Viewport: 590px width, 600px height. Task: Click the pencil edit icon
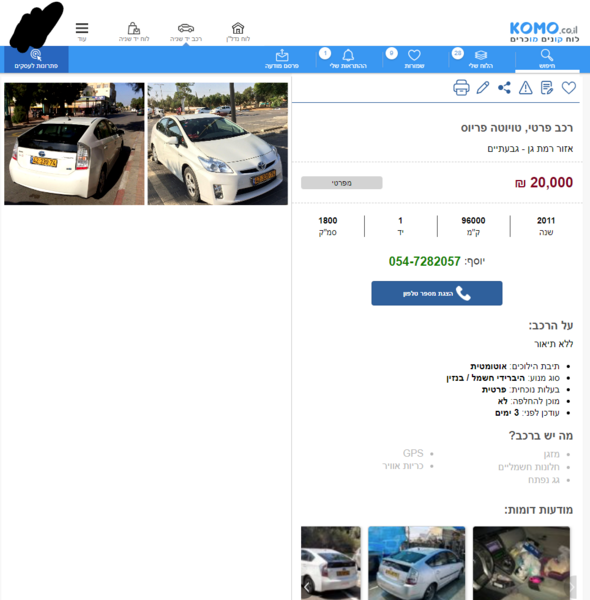point(483,88)
